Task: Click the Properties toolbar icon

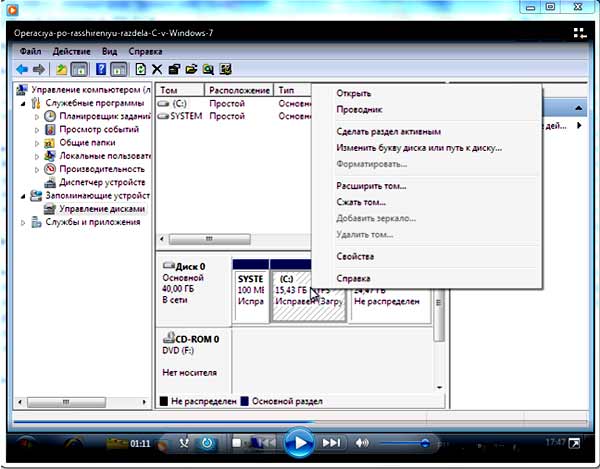Action: point(174,69)
